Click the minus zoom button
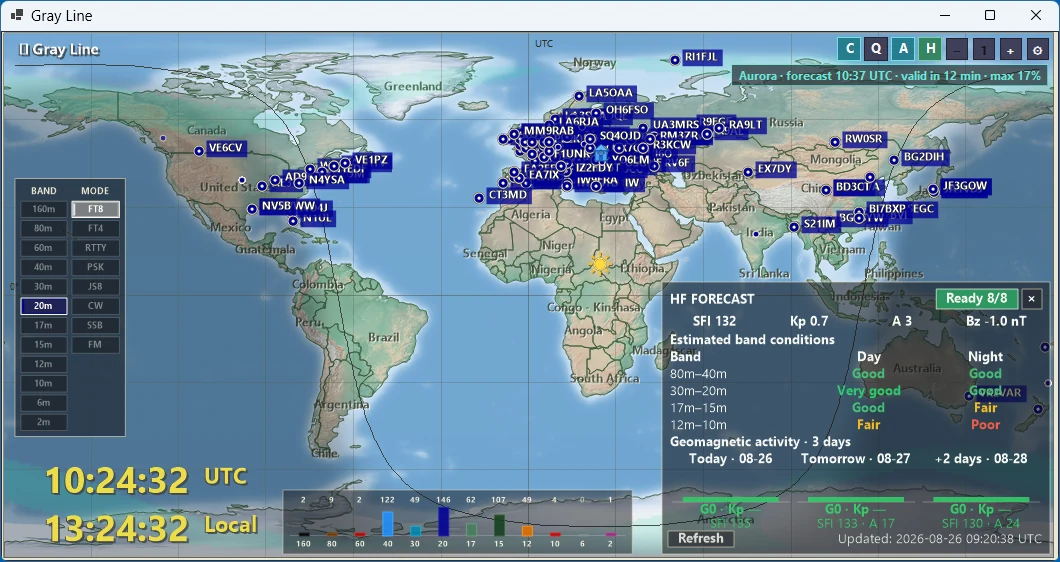 click(957, 49)
